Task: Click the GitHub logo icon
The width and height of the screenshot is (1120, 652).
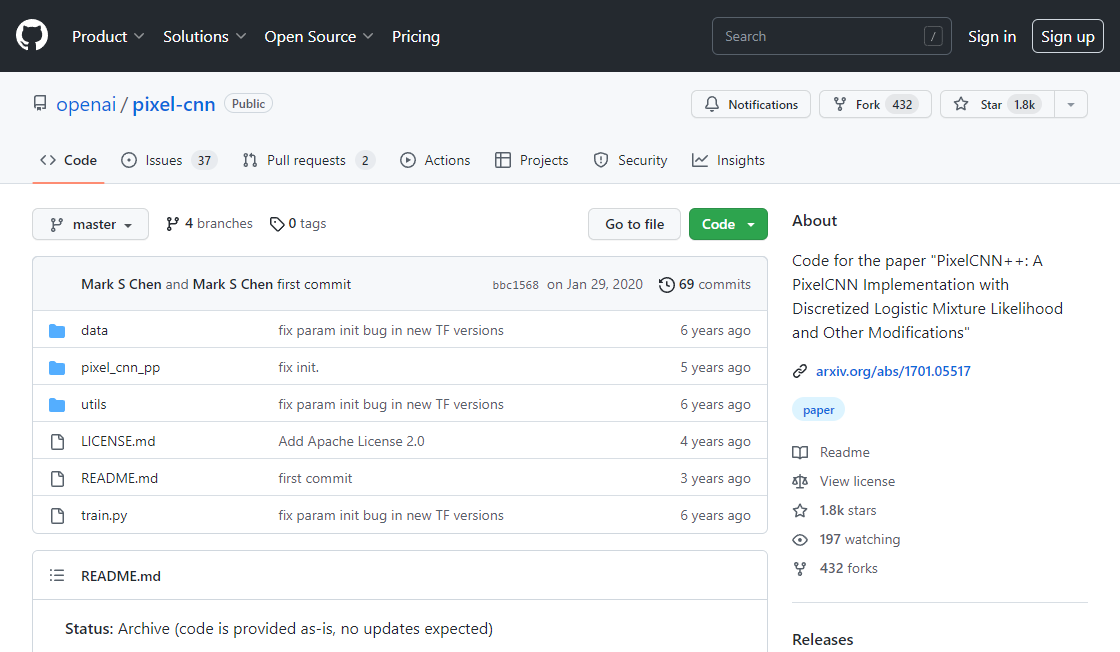Action: pos(32,36)
